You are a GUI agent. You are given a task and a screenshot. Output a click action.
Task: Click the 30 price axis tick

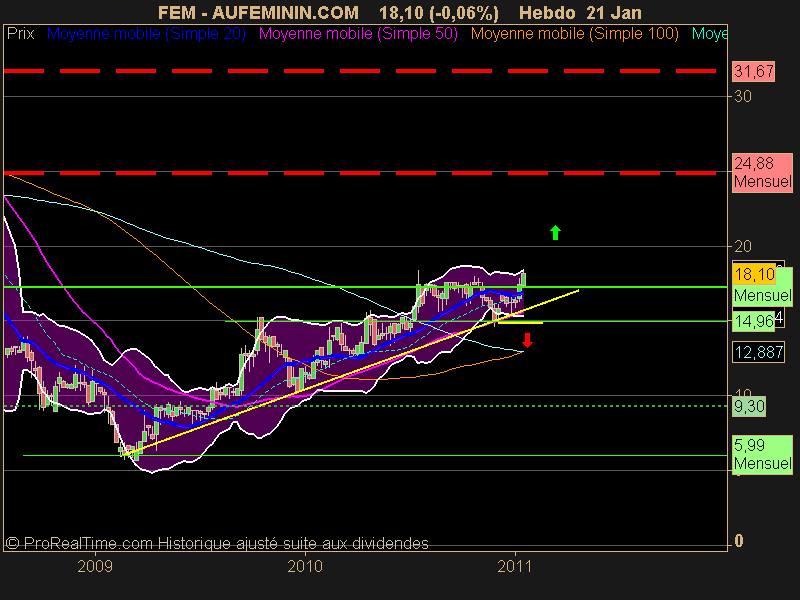(x=742, y=96)
